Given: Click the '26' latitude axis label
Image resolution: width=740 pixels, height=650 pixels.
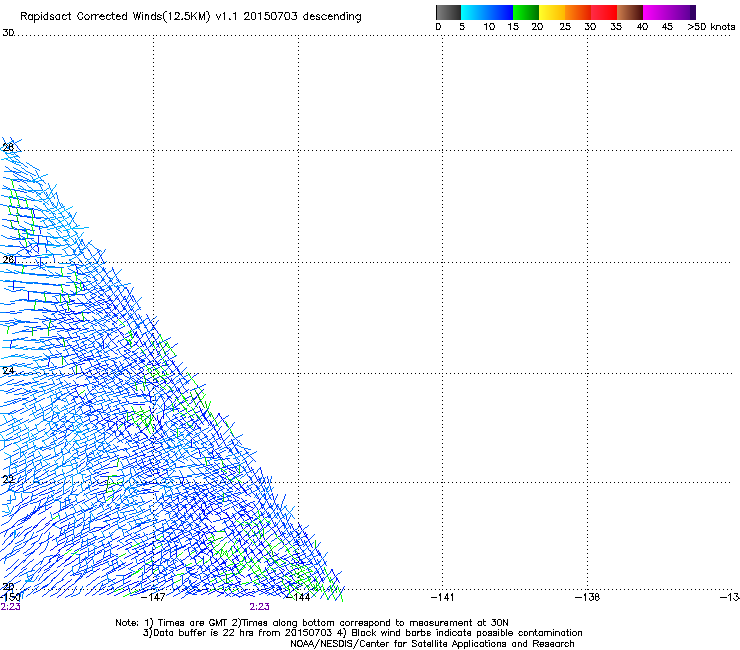Looking at the screenshot, I should 8,260.
